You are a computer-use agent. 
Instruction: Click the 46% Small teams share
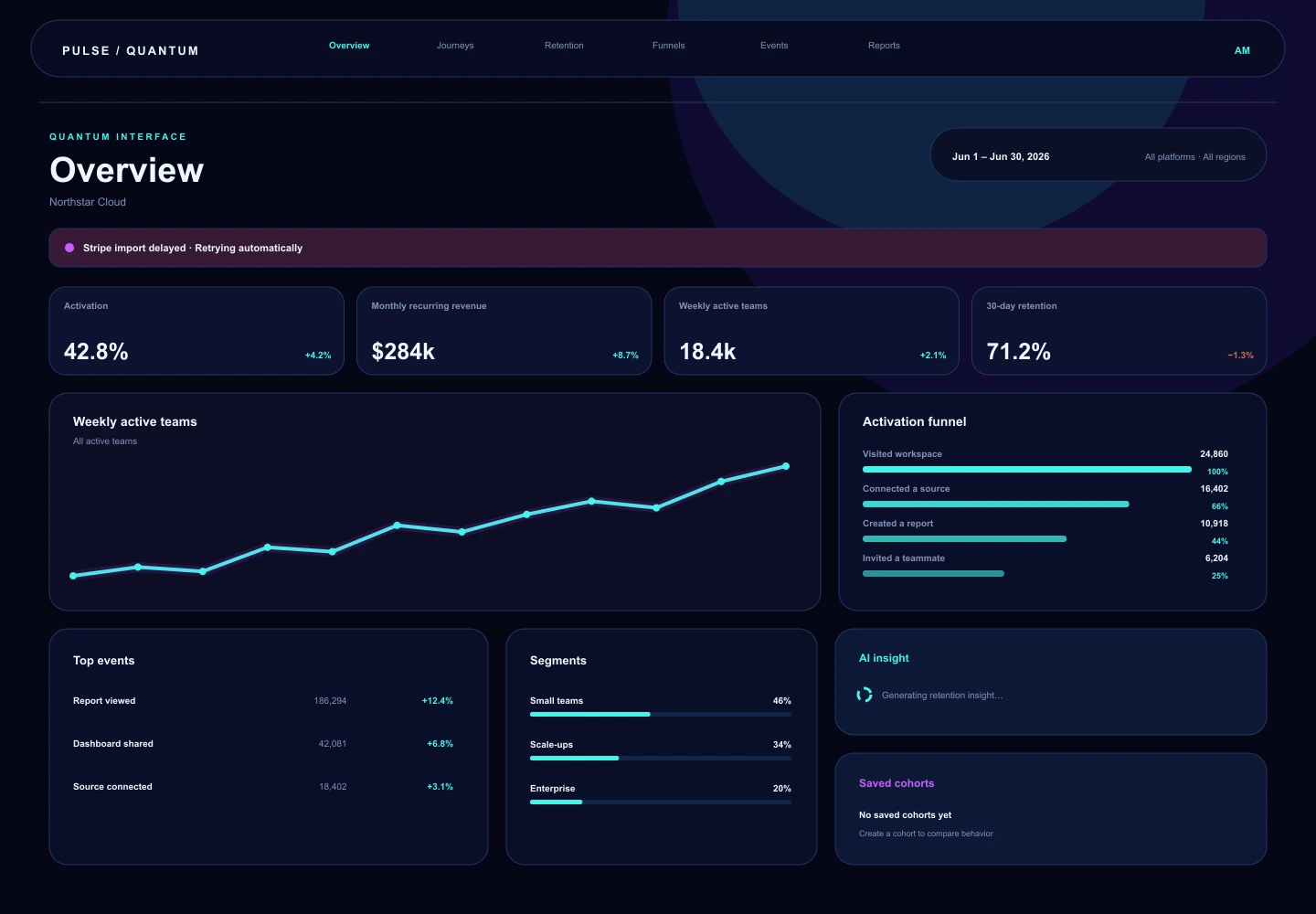782,701
